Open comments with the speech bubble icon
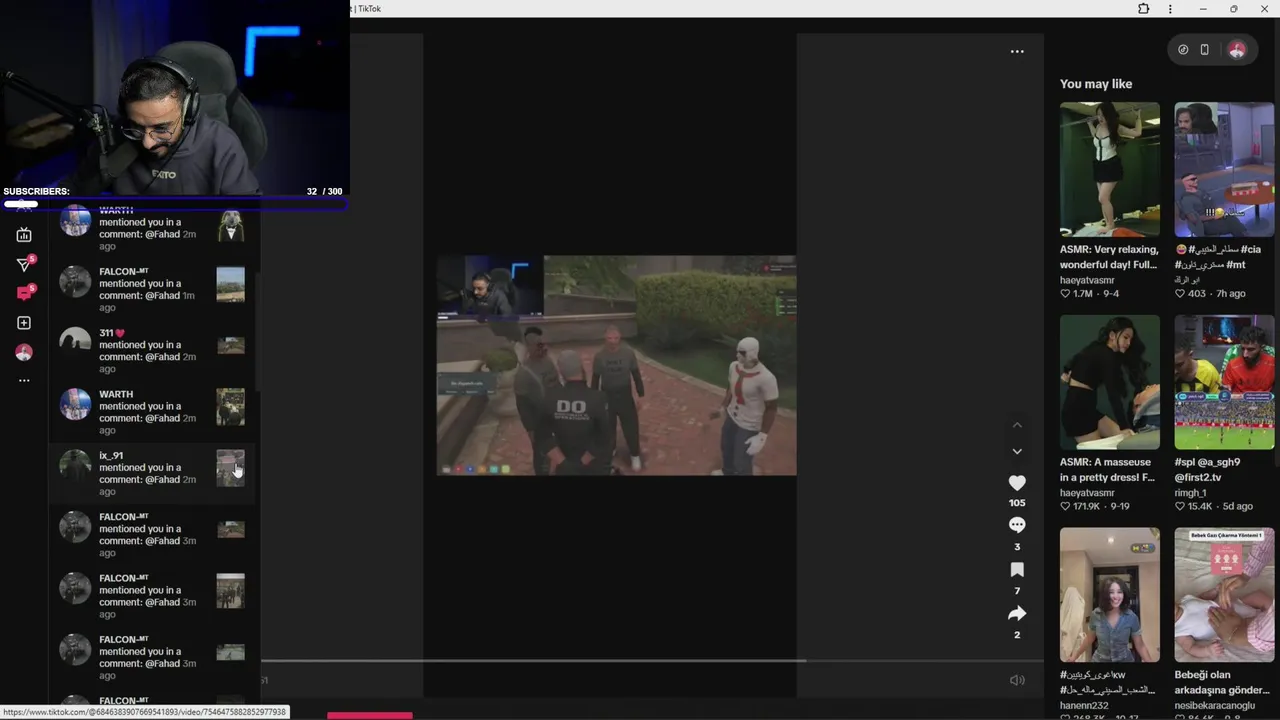The image size is (1280, 720). (1017, 526)
